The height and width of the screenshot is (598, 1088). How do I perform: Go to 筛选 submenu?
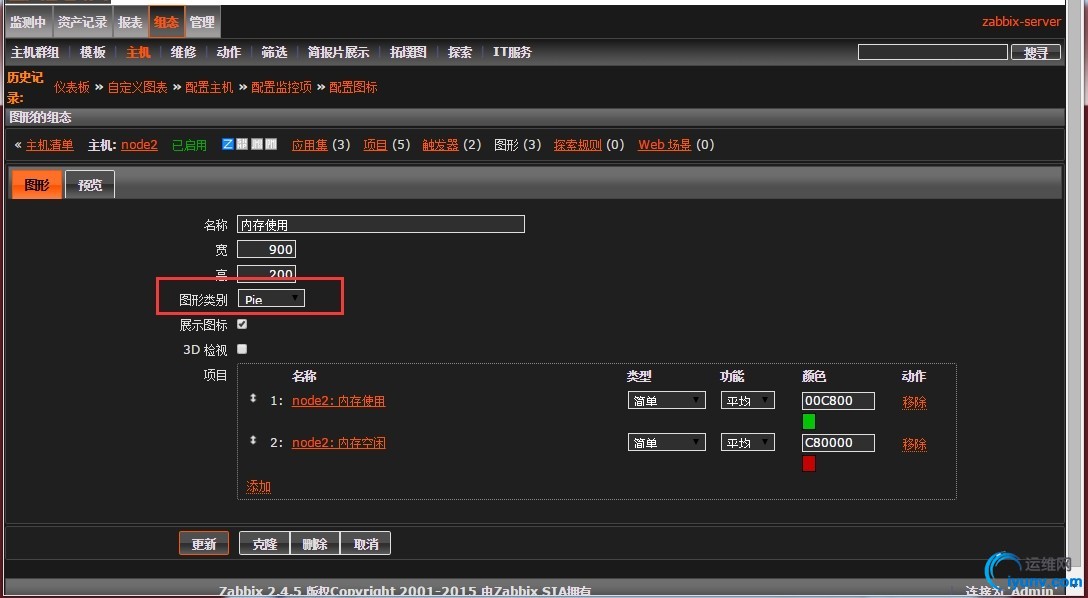pos(274,52)
